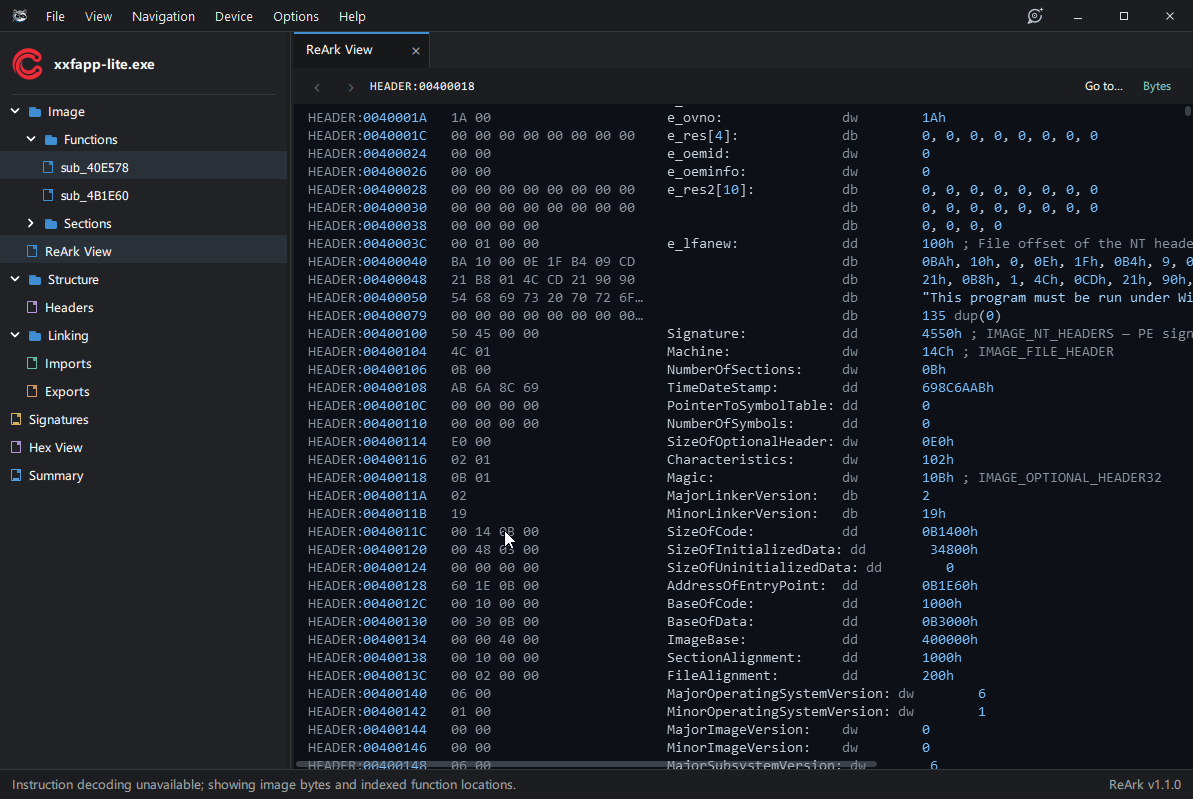Open the Help menu
The height and width of the screenshot is (799, 1193).
tap(352, 16)
